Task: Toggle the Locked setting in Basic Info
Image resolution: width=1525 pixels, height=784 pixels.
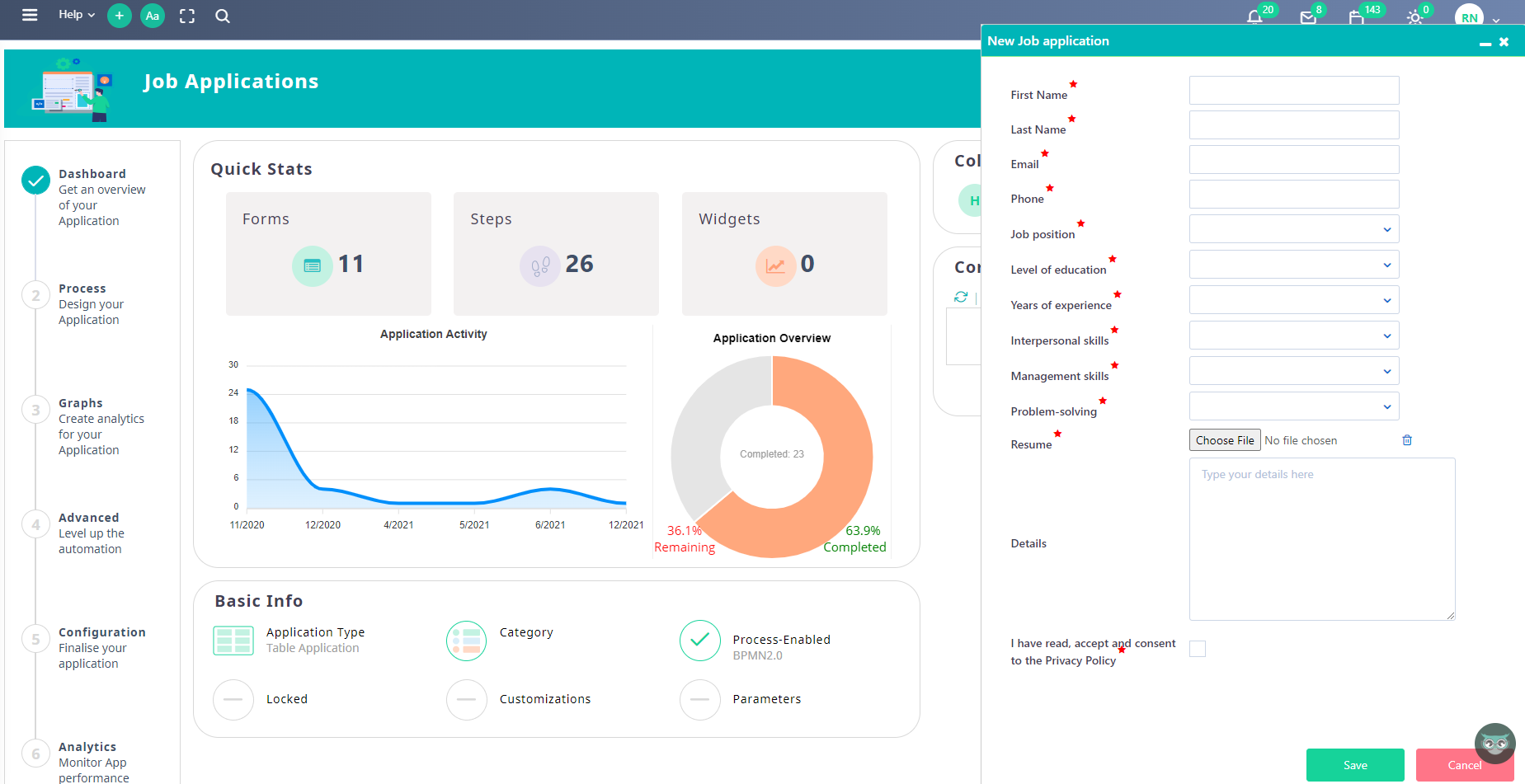Action: point(233,699)
